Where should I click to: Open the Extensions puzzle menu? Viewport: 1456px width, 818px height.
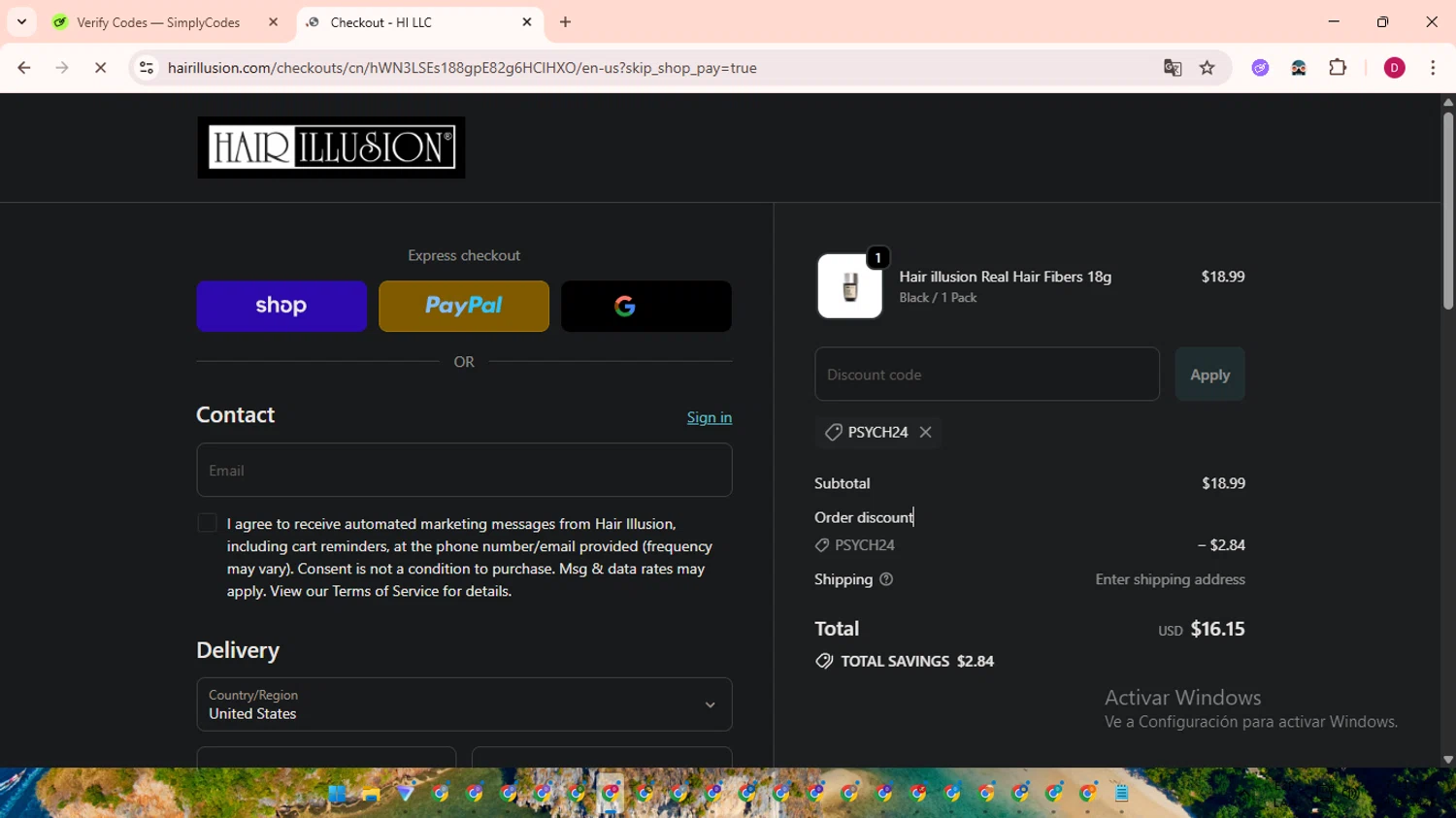(1338, 68)
